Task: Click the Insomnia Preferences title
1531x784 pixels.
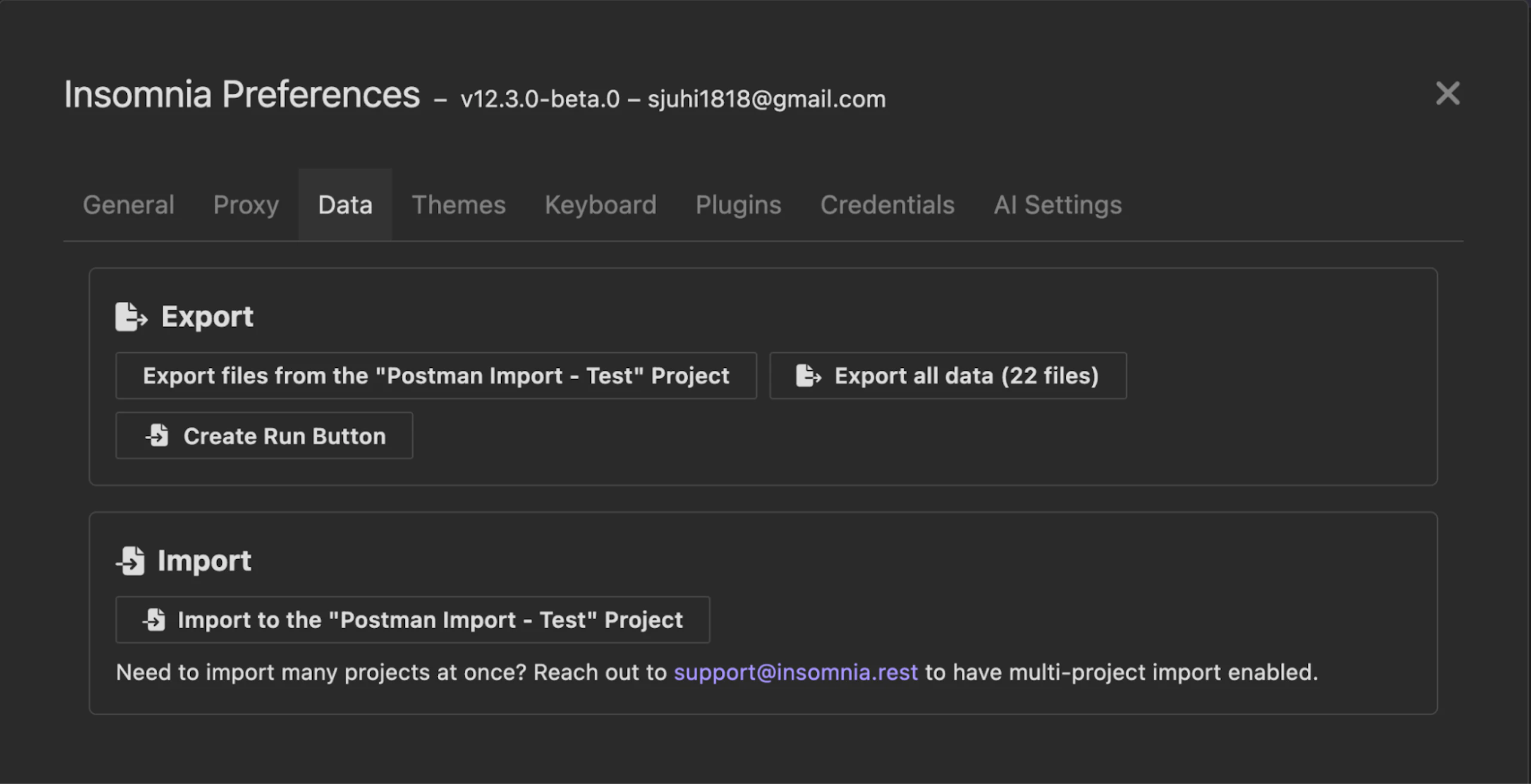Action: (x=242, y=94)
